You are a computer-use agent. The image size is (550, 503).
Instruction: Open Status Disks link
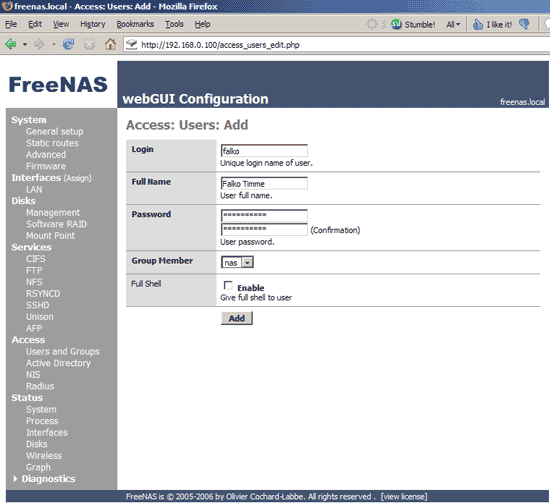pos(36,444)
